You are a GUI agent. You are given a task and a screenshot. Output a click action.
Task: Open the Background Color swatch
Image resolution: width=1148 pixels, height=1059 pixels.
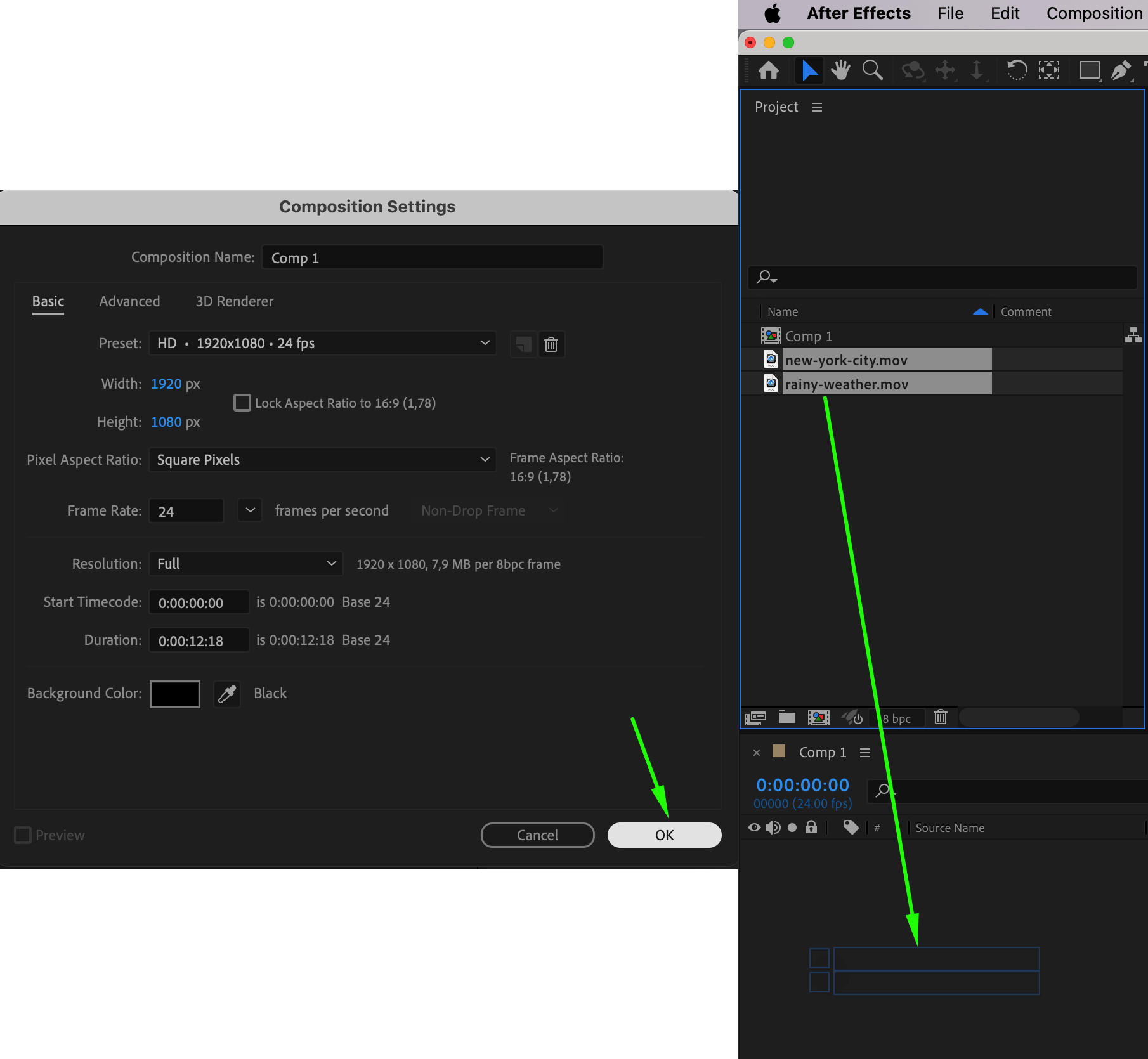click(x=175, y=694)
